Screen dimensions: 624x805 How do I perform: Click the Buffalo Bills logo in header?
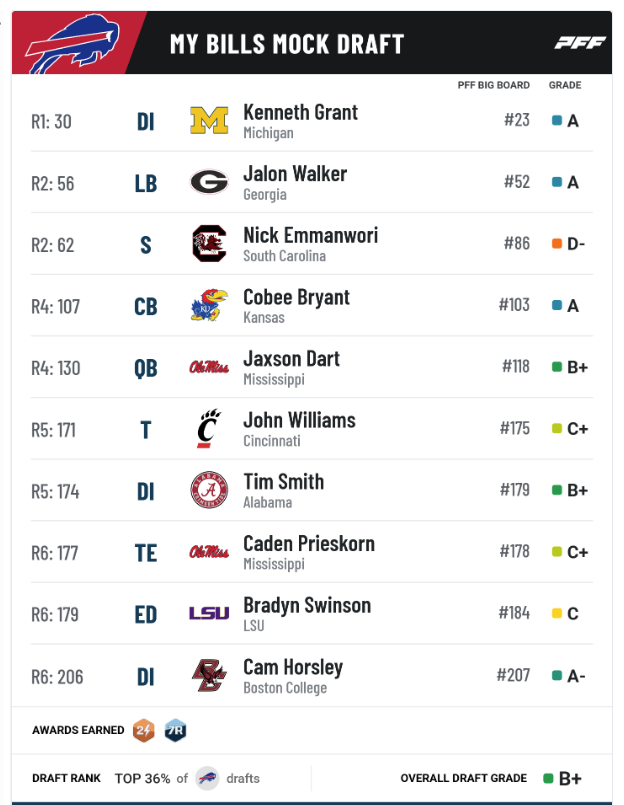pyautogui.click(x=72, y=44)
